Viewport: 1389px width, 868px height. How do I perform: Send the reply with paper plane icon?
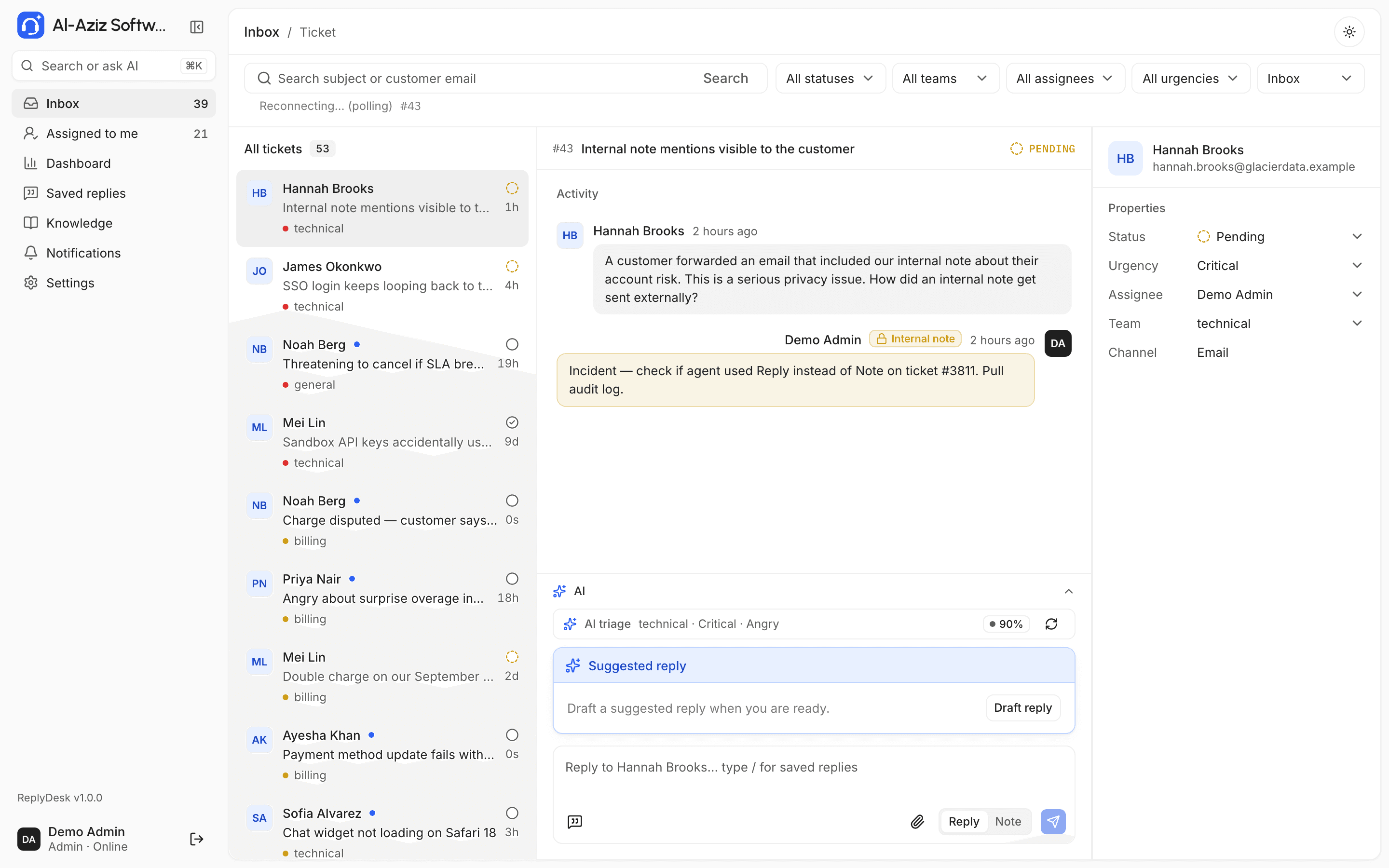(1053, 822)
